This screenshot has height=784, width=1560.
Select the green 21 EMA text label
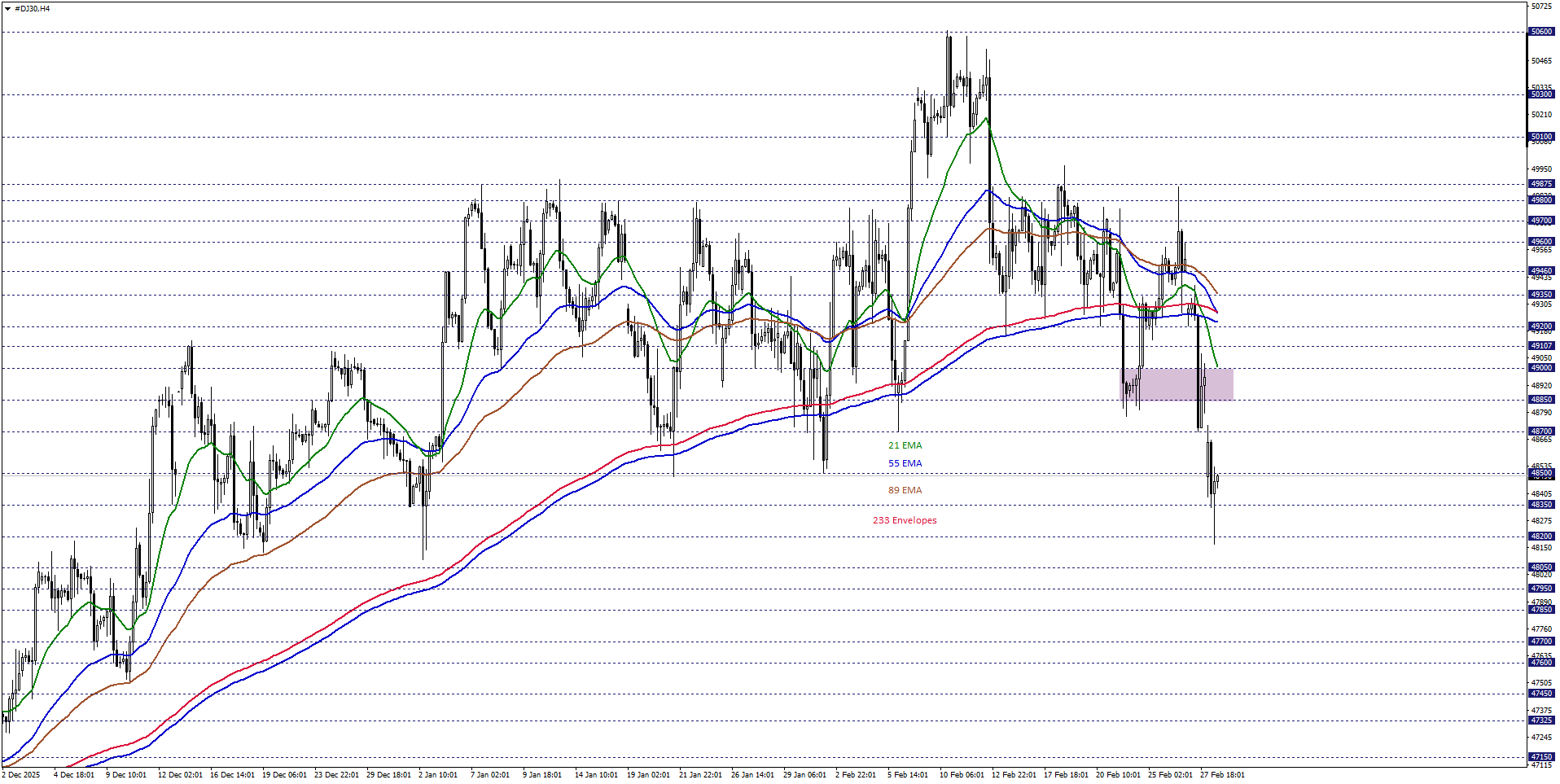coord(905,445)
